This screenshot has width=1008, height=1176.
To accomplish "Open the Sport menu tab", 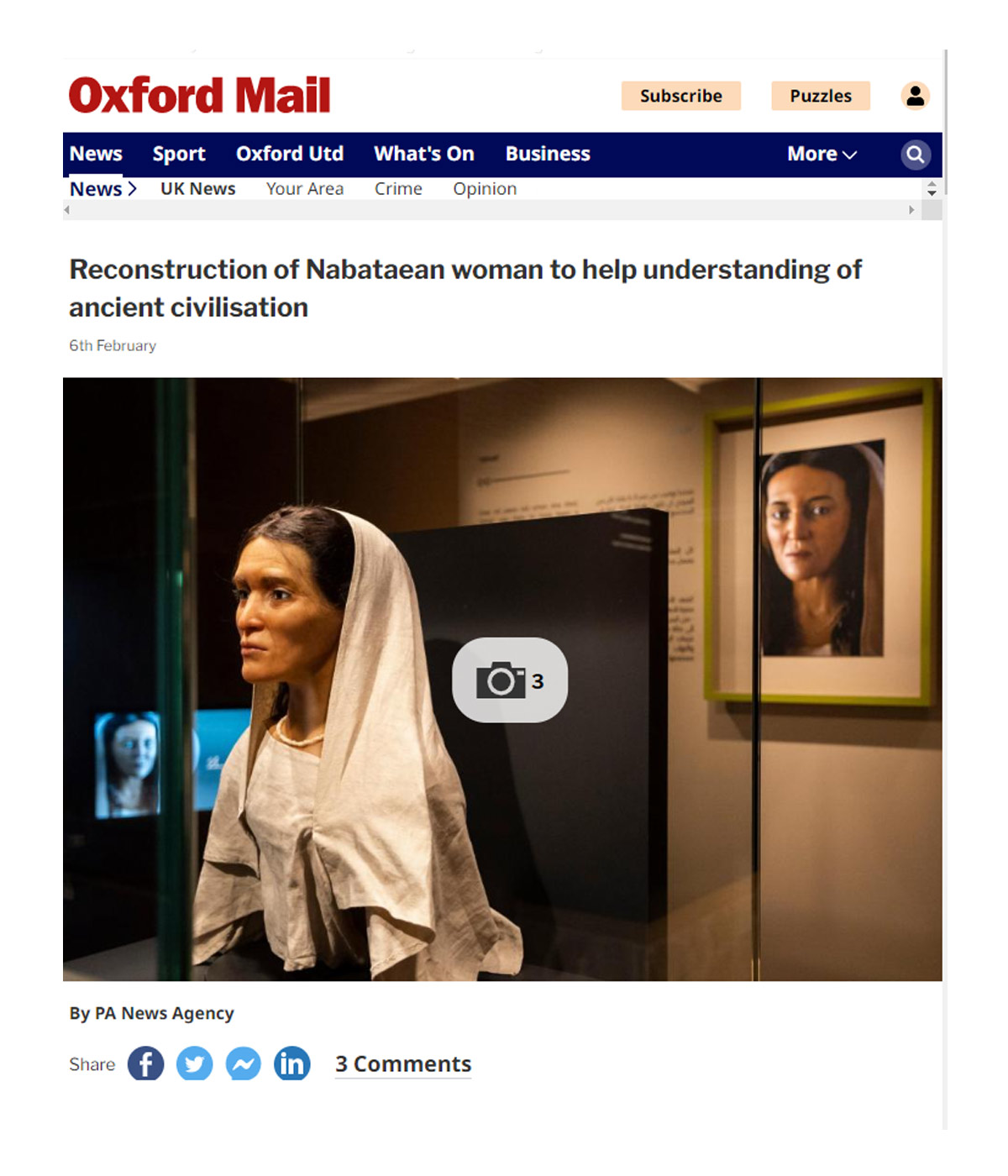I will (179, 155).
